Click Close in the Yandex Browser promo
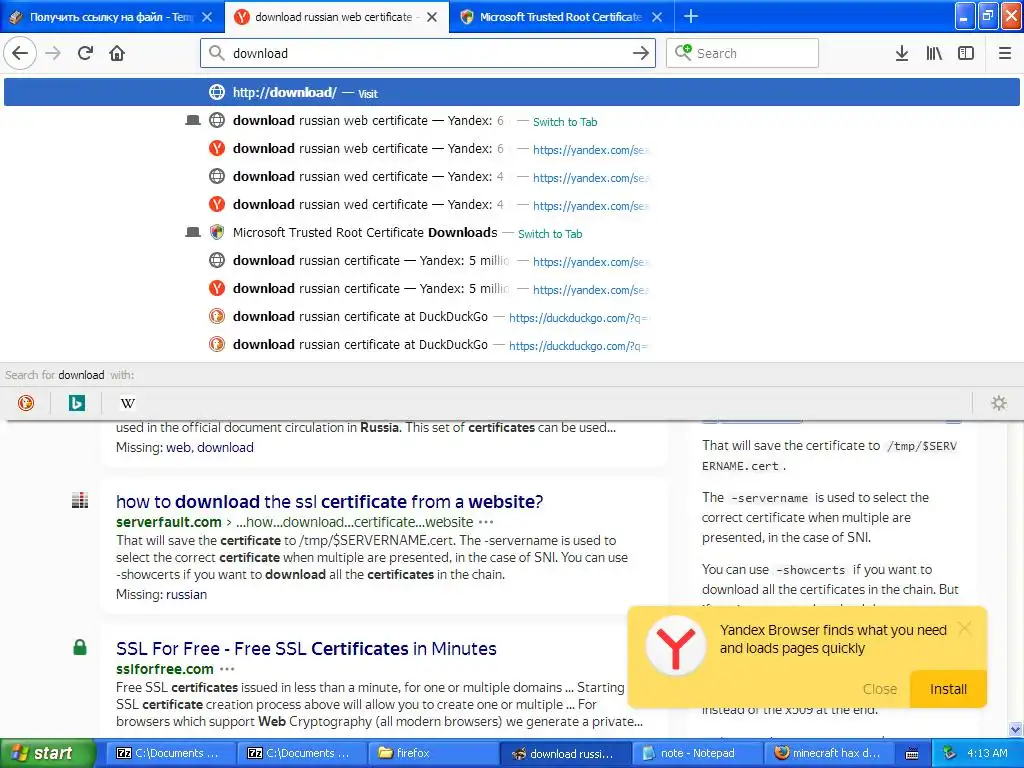This screenshot has width=1024, height=768. coord(880,689)
